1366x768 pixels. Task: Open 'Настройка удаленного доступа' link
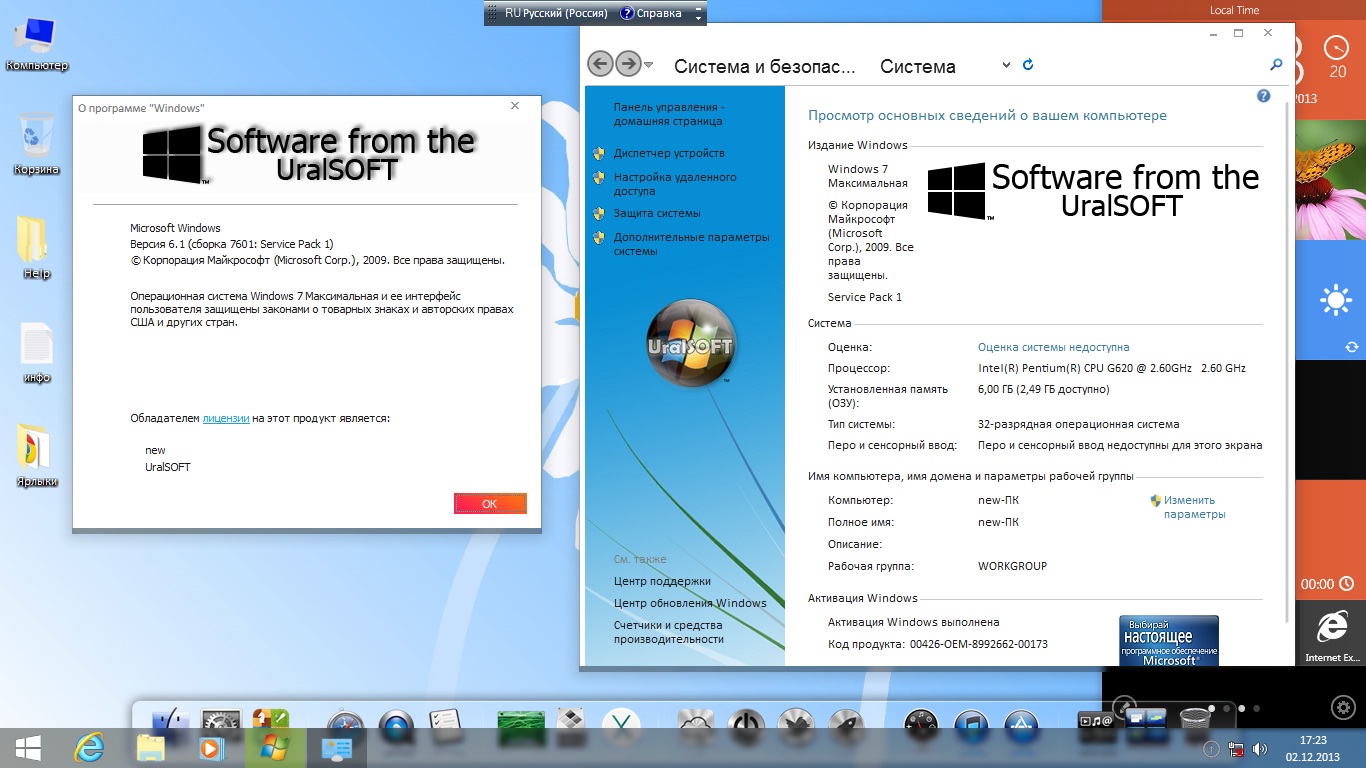(675, 184)
